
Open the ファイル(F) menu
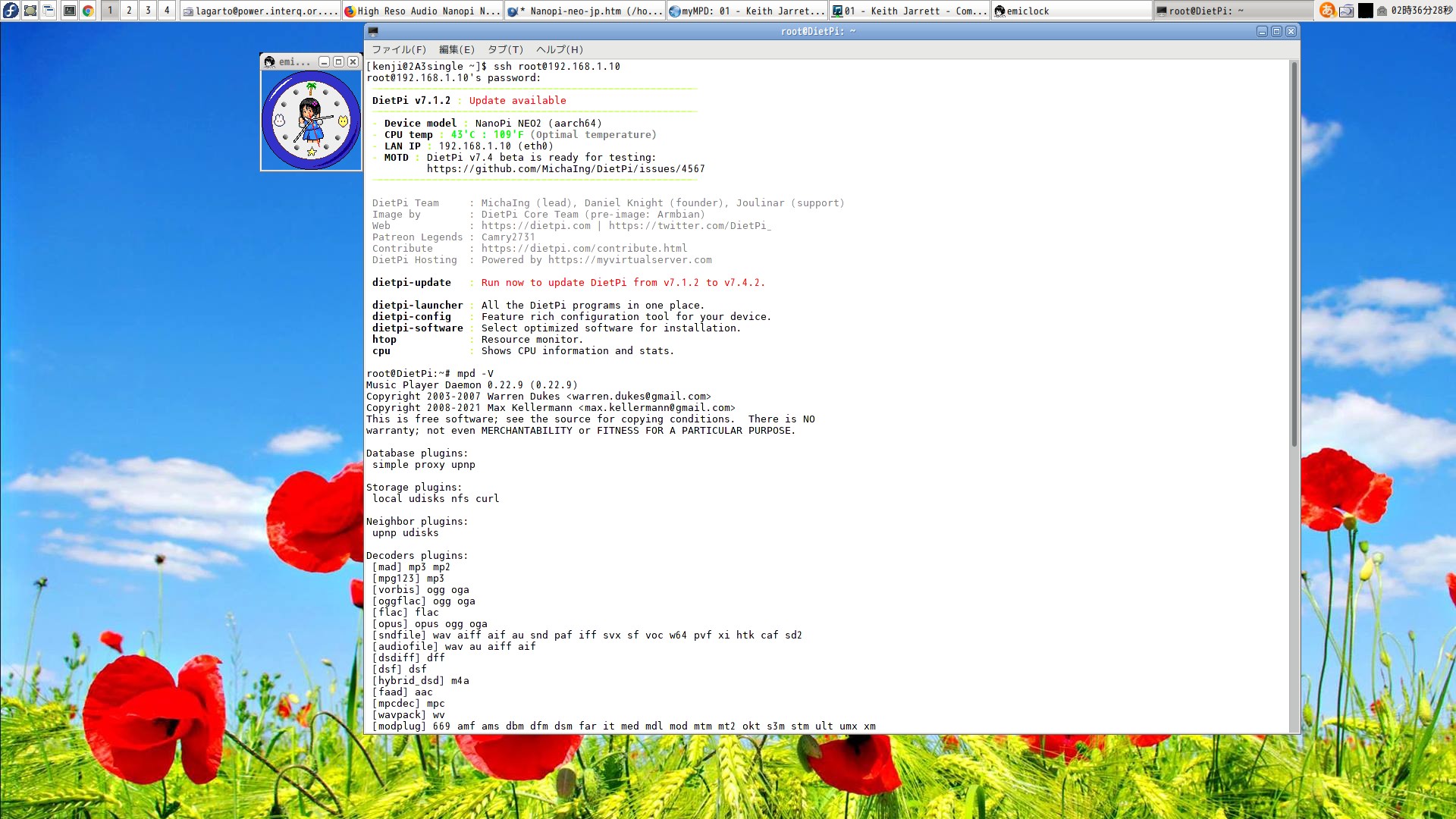click(x=399, y=49)
